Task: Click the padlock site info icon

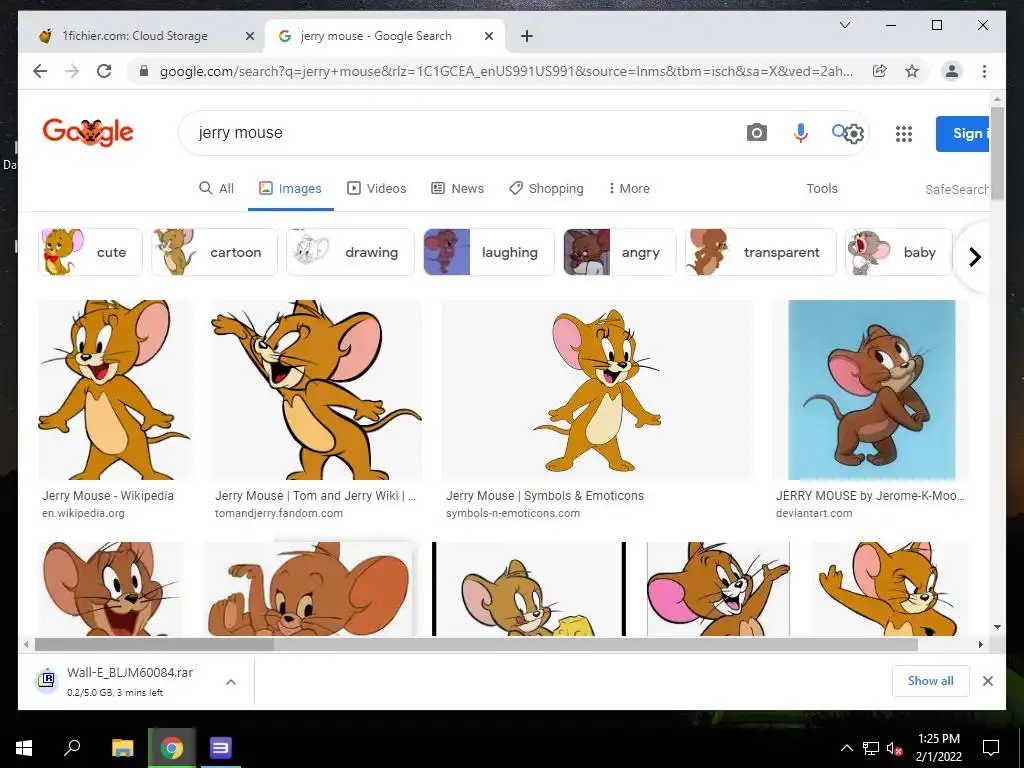Action: pyautogui.click(x=144, y=71)
